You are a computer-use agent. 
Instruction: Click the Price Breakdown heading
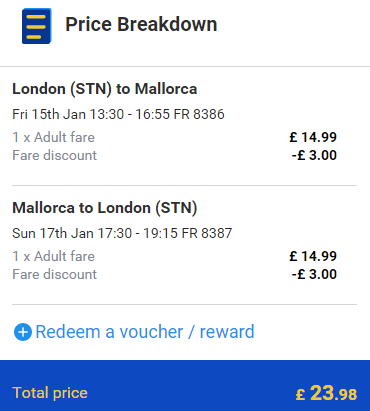[141, 24]
